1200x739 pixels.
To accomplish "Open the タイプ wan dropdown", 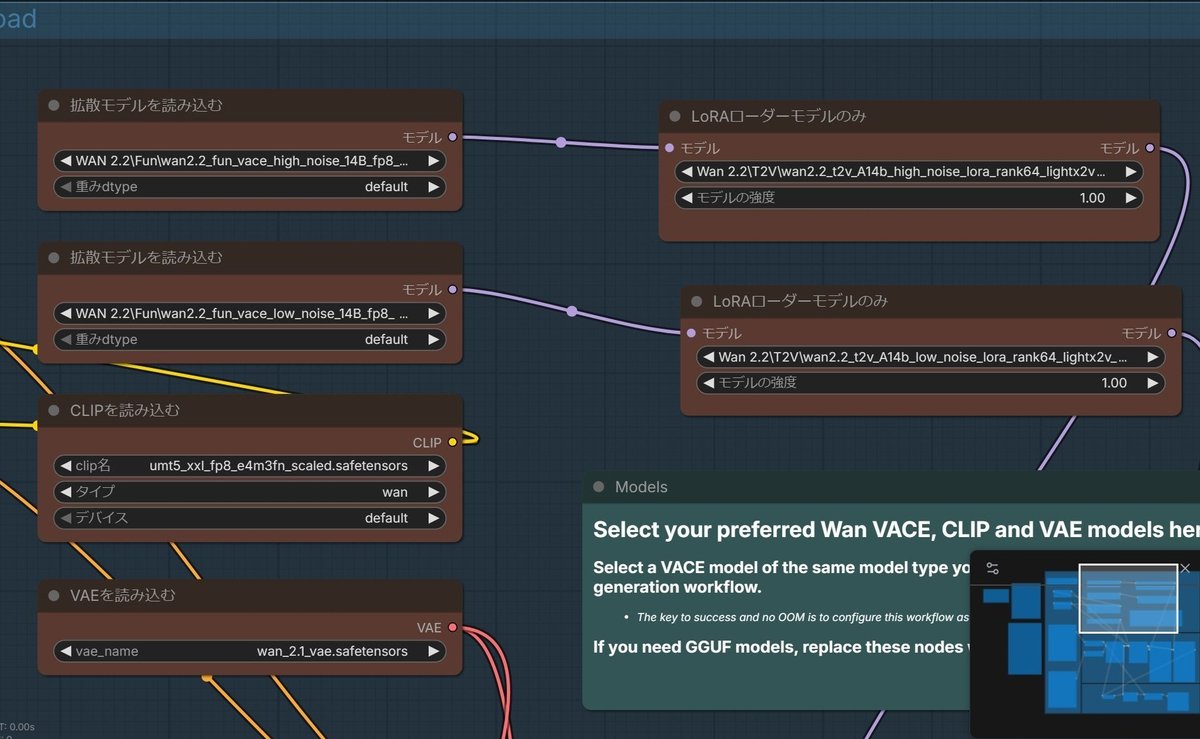I will pos(249,492).
